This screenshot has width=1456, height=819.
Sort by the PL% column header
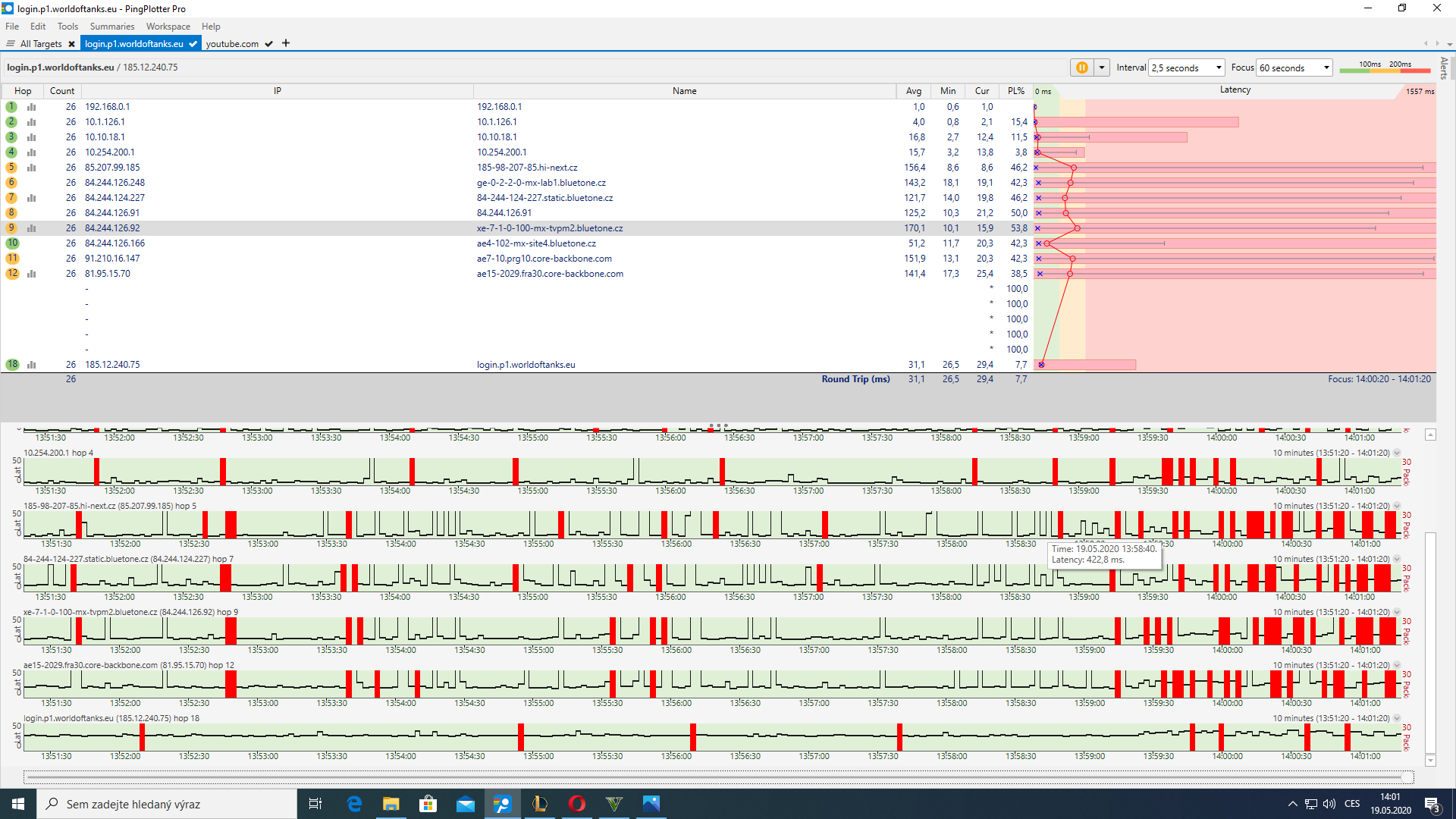click(1015, 91)
